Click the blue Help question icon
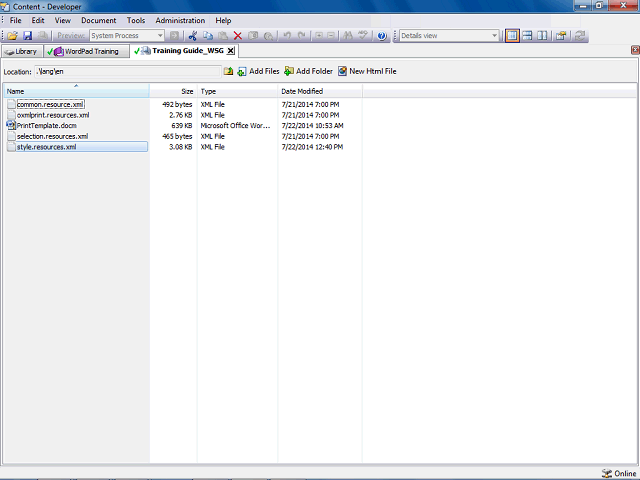 tap(382, 36)
